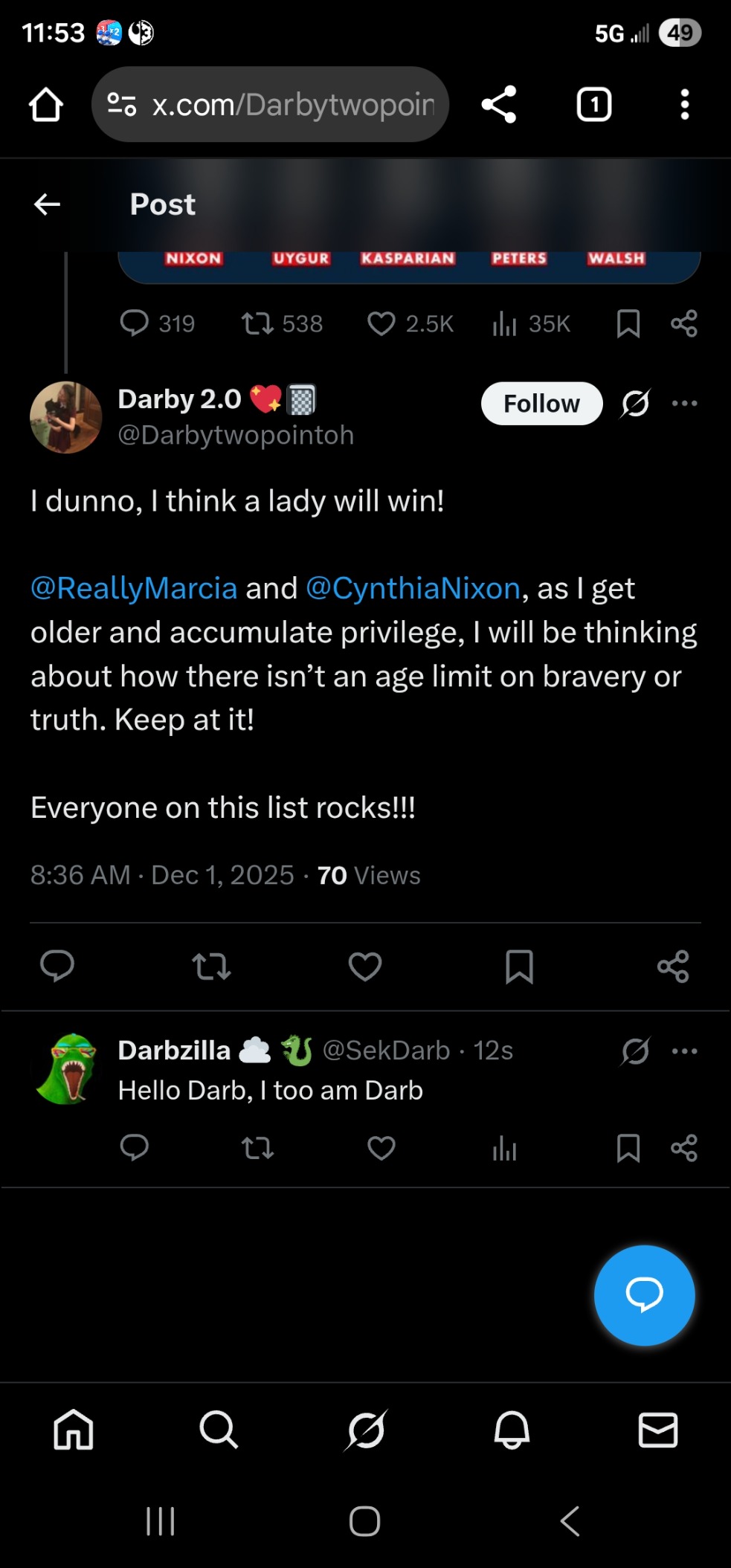Open the @CynthiaNixon mention link
Image resolution: width=731 pixels, height=1568 pixels.
click(413, 589)
